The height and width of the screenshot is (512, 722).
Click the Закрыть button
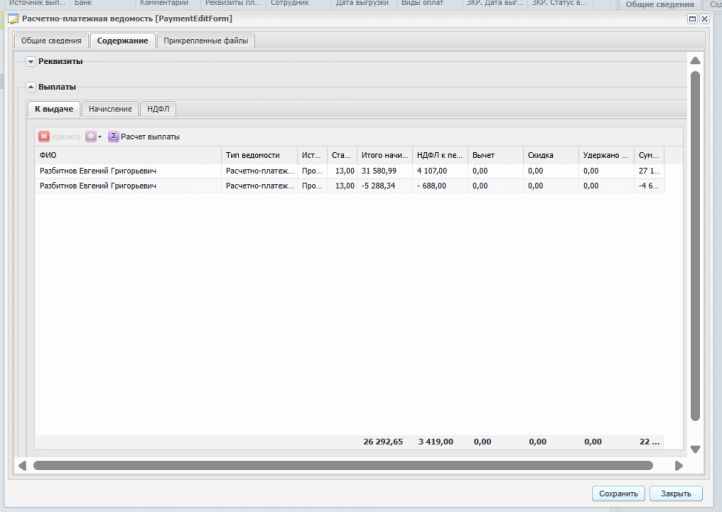pos(676,494)
